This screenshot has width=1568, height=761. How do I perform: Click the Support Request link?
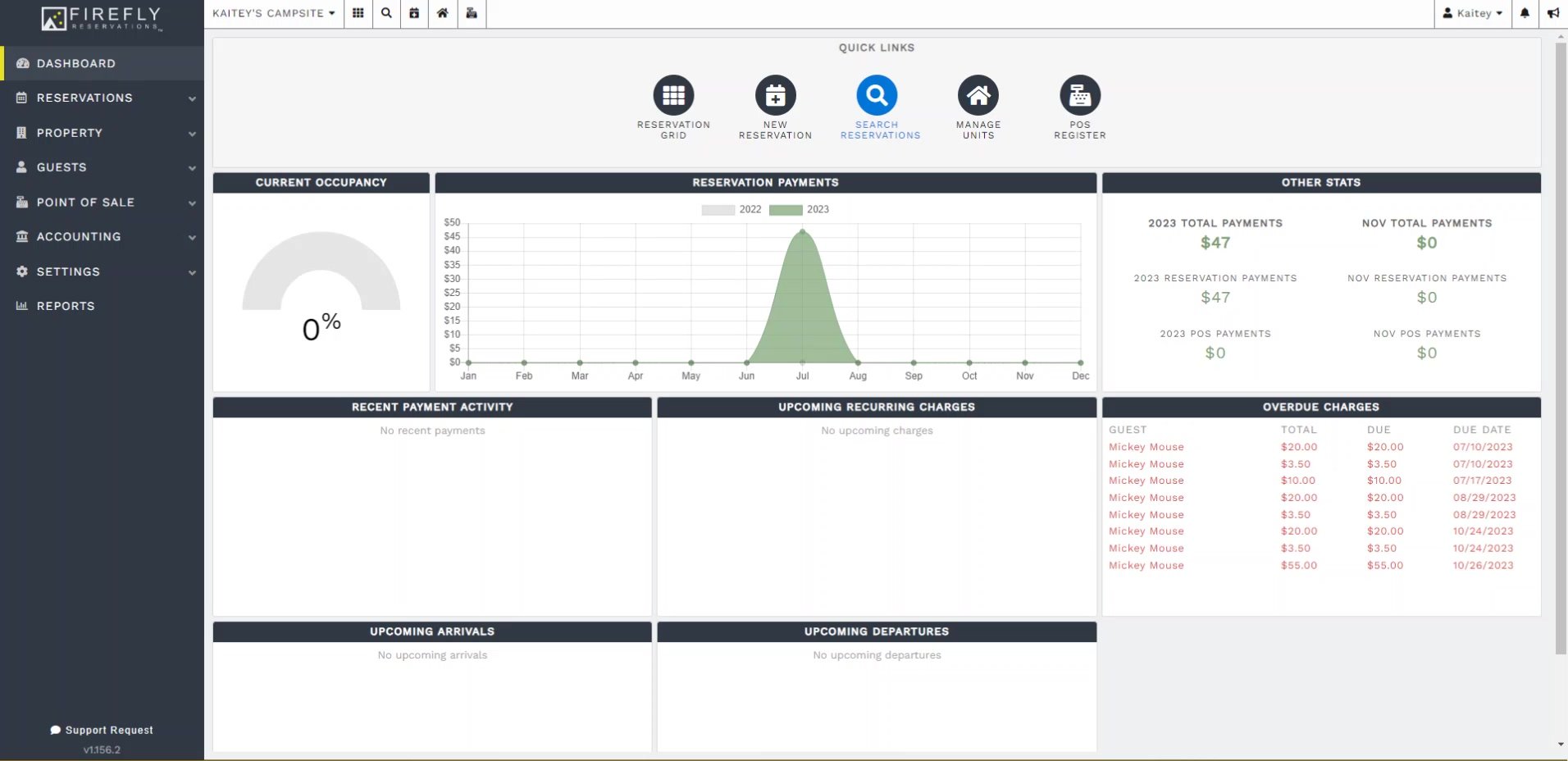(102, 730)
